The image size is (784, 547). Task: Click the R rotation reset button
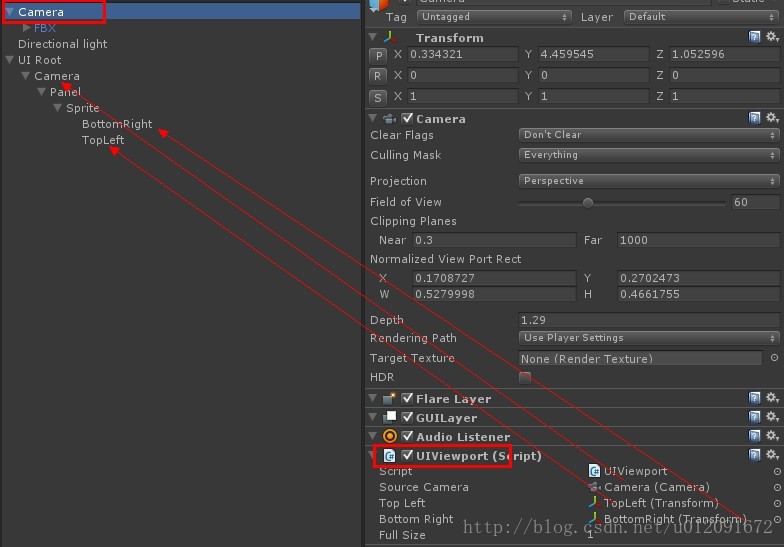click(378, 76)
